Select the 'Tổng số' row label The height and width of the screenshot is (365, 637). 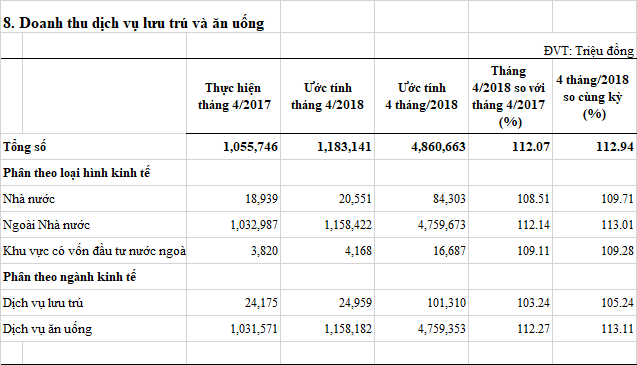24,147
